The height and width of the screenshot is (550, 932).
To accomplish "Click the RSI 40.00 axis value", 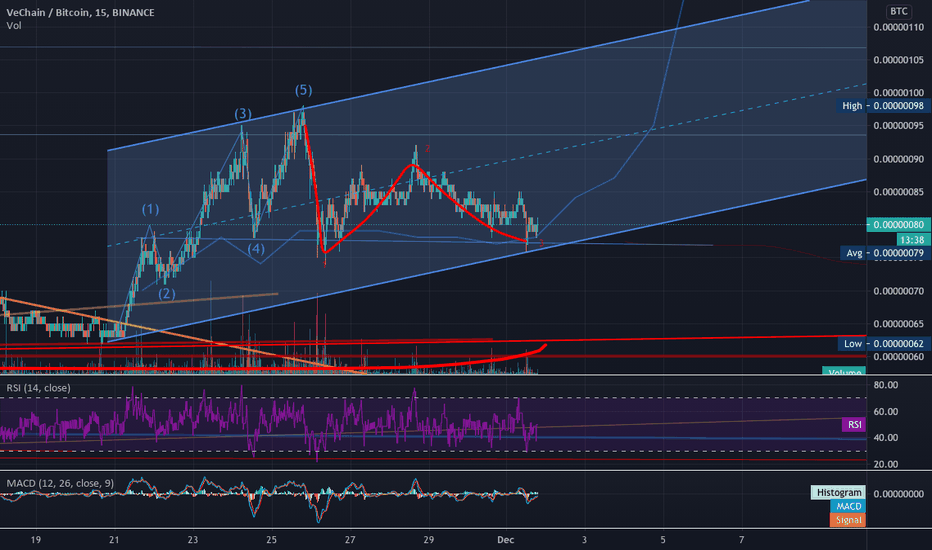I will (x=886, y=438).
